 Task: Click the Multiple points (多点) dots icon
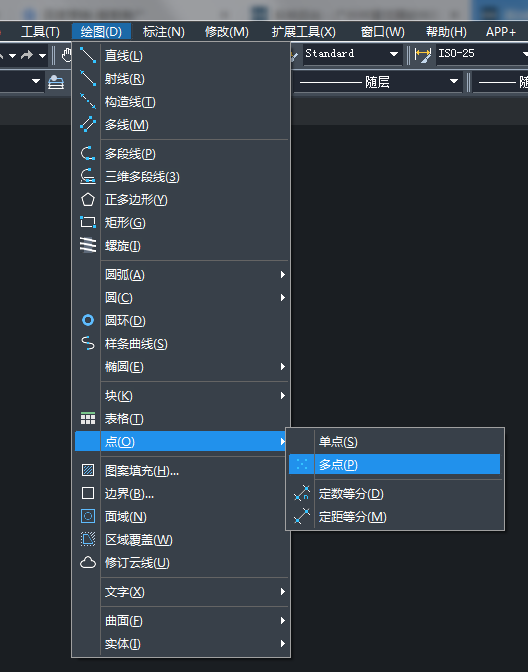coord(302,464)
